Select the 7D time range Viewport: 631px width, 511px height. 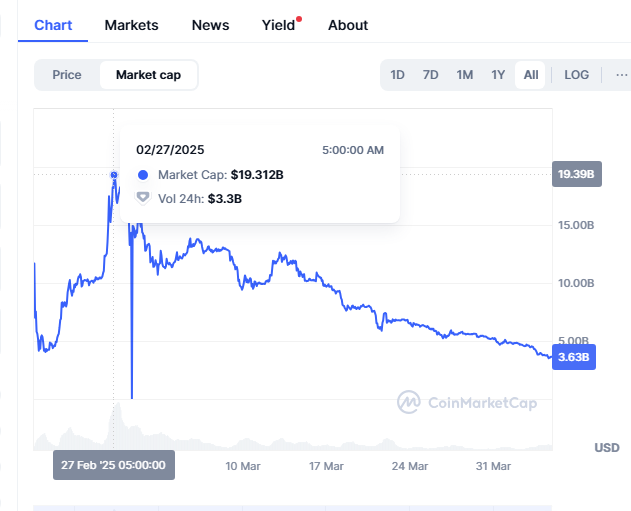(x=431, y=75)
